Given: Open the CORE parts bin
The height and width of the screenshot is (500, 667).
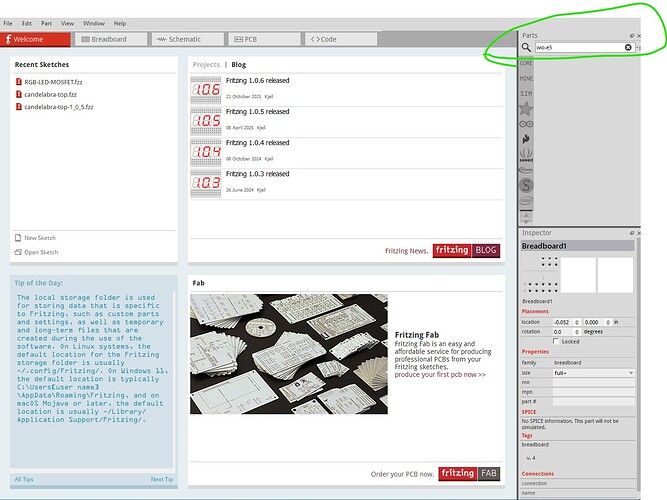Looking at the screenshot, I should tap(526, 63).
